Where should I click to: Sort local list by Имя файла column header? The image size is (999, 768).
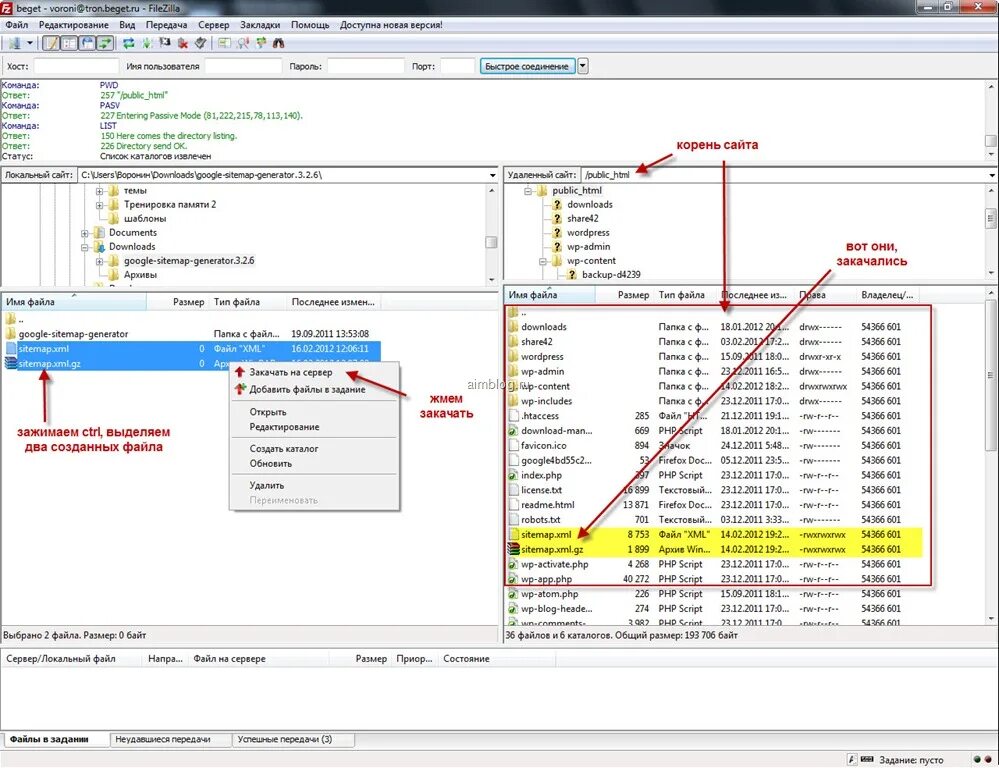(74, 302)
